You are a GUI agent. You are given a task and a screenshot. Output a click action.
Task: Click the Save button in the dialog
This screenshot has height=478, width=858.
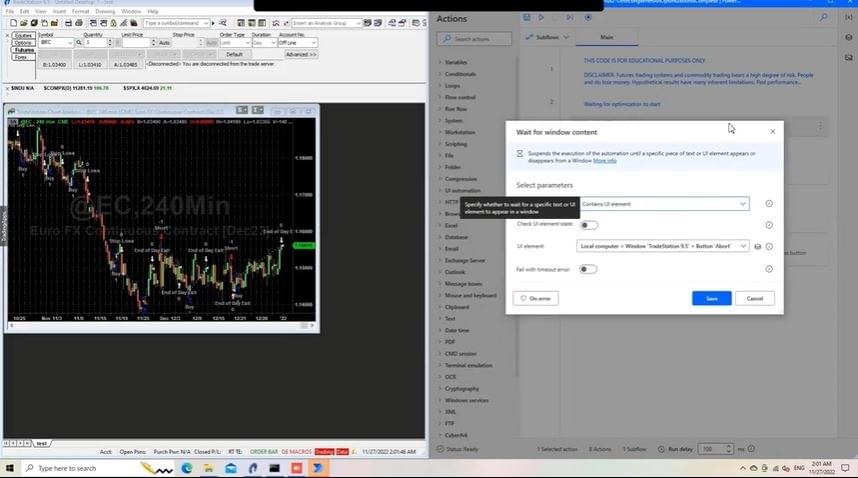tap(711, 298)
